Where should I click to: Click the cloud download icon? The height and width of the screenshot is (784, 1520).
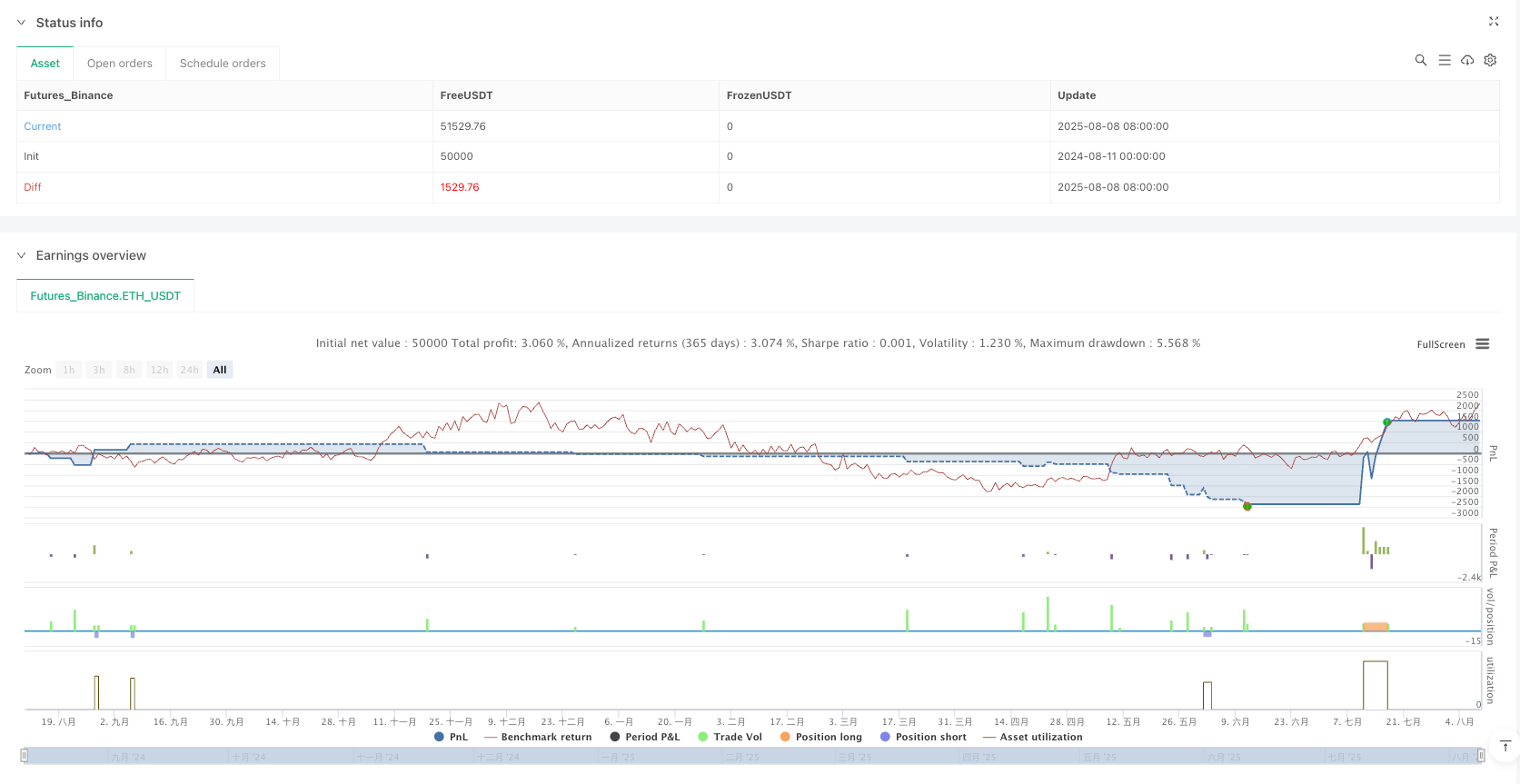[x=1466, y=60]
